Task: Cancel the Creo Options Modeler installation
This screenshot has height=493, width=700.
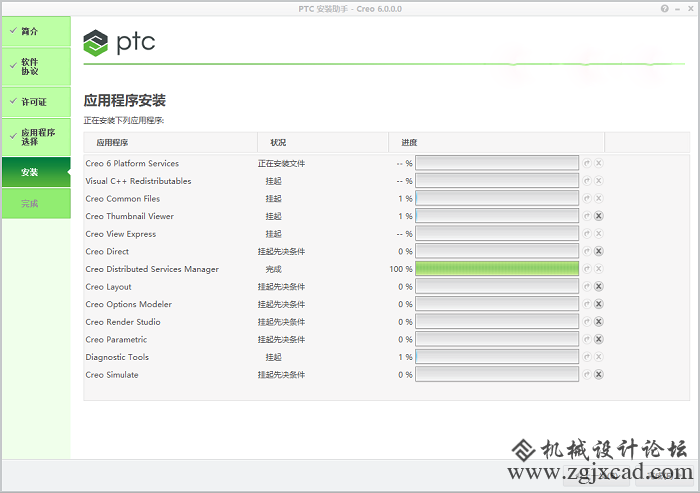Action: click(599, 304)
